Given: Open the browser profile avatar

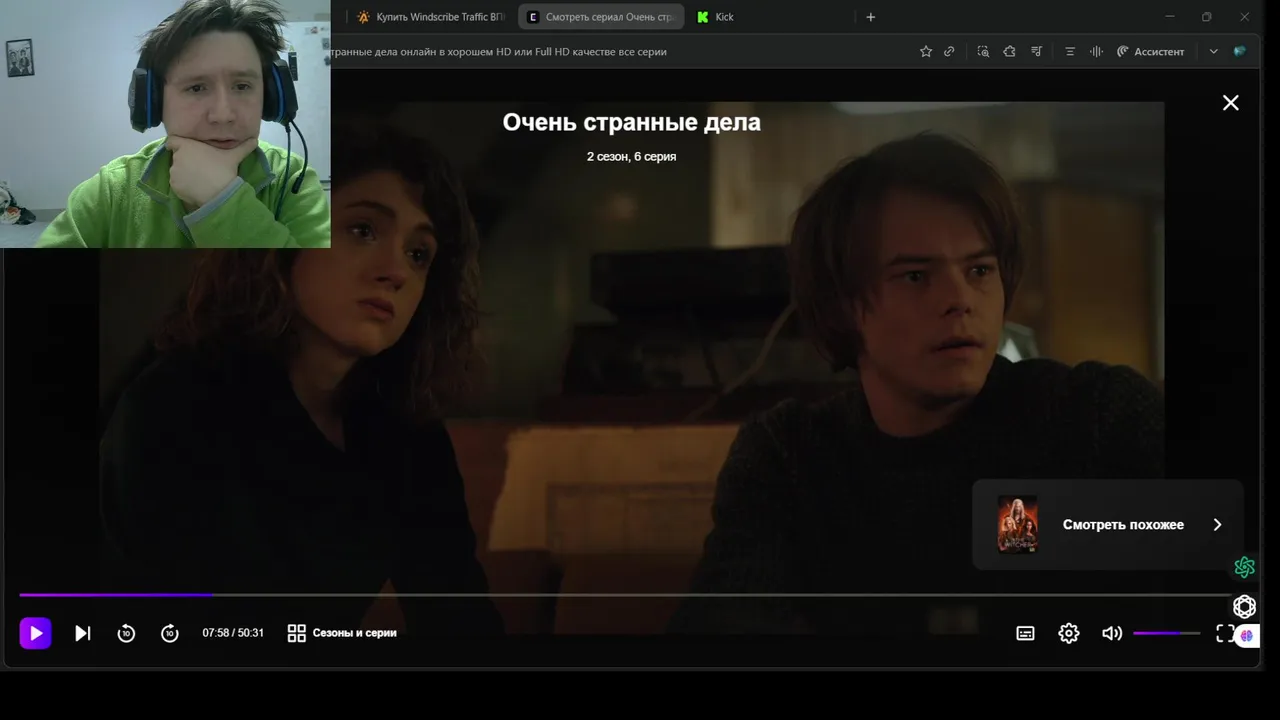Looking at the screenshot, I should (x=1240, y=51).
